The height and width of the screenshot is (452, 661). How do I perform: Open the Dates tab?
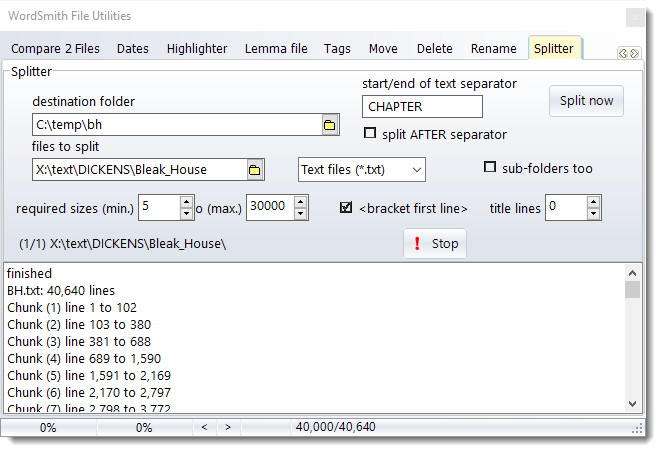[x=133, y=49]
